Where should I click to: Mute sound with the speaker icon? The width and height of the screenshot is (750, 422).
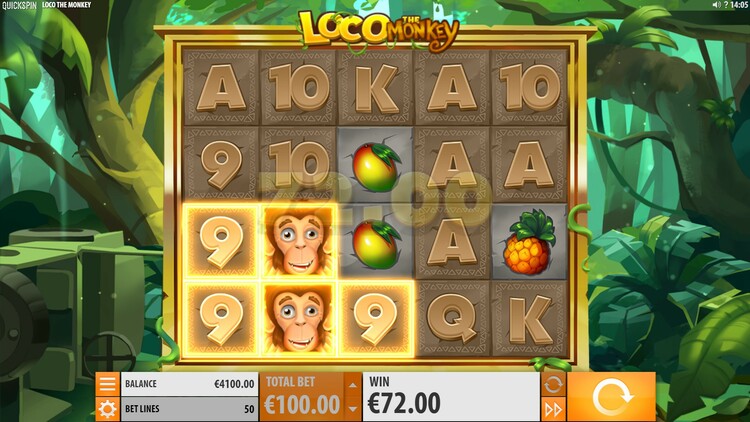[716, 5]
